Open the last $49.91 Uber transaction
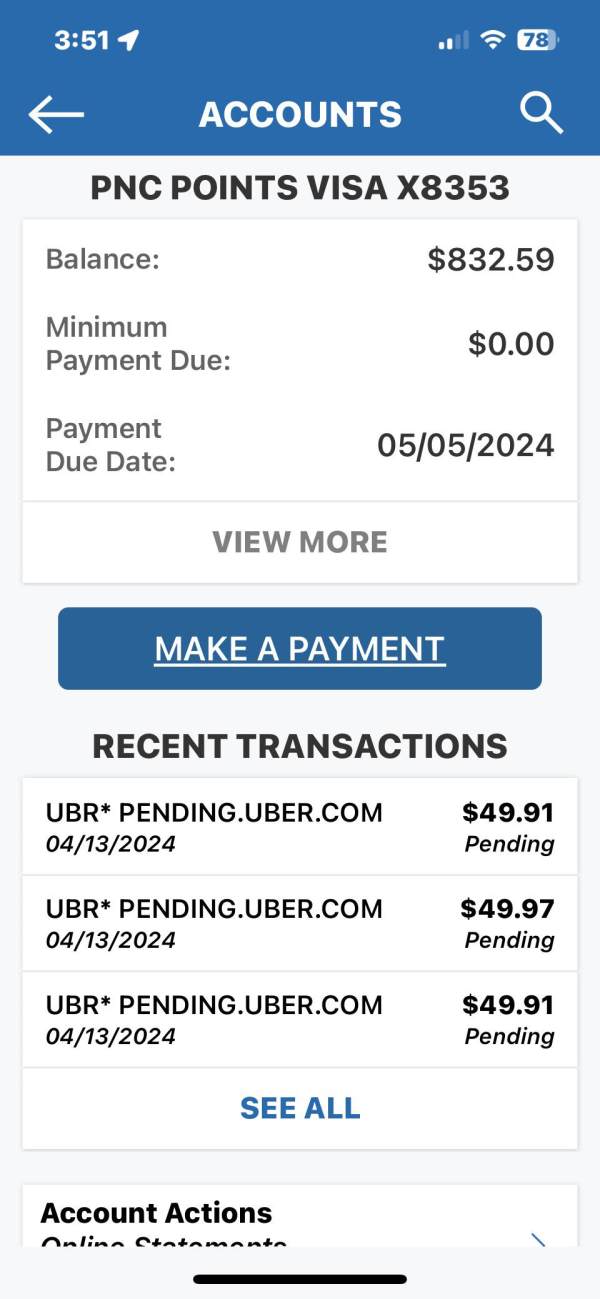The height and width of the screenshot is (1299, 600). (300, 1019)
